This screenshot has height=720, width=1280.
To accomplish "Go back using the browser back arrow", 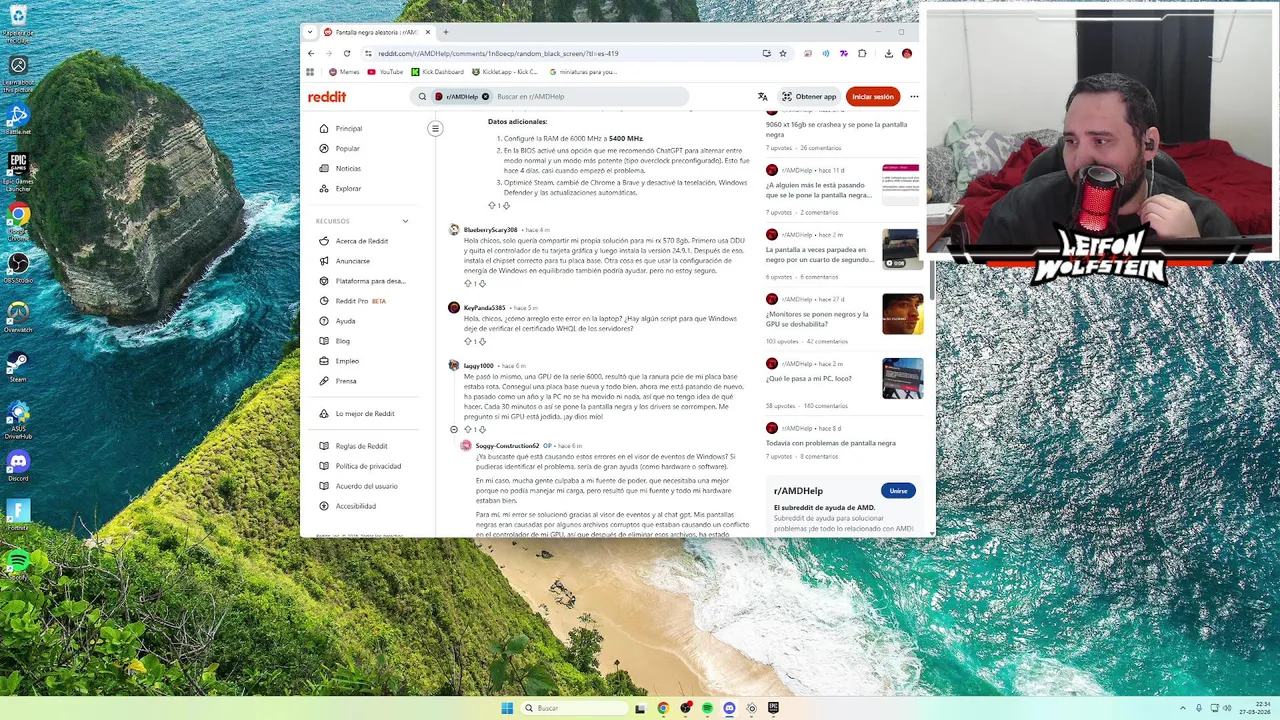I will (x=311, y=53).
